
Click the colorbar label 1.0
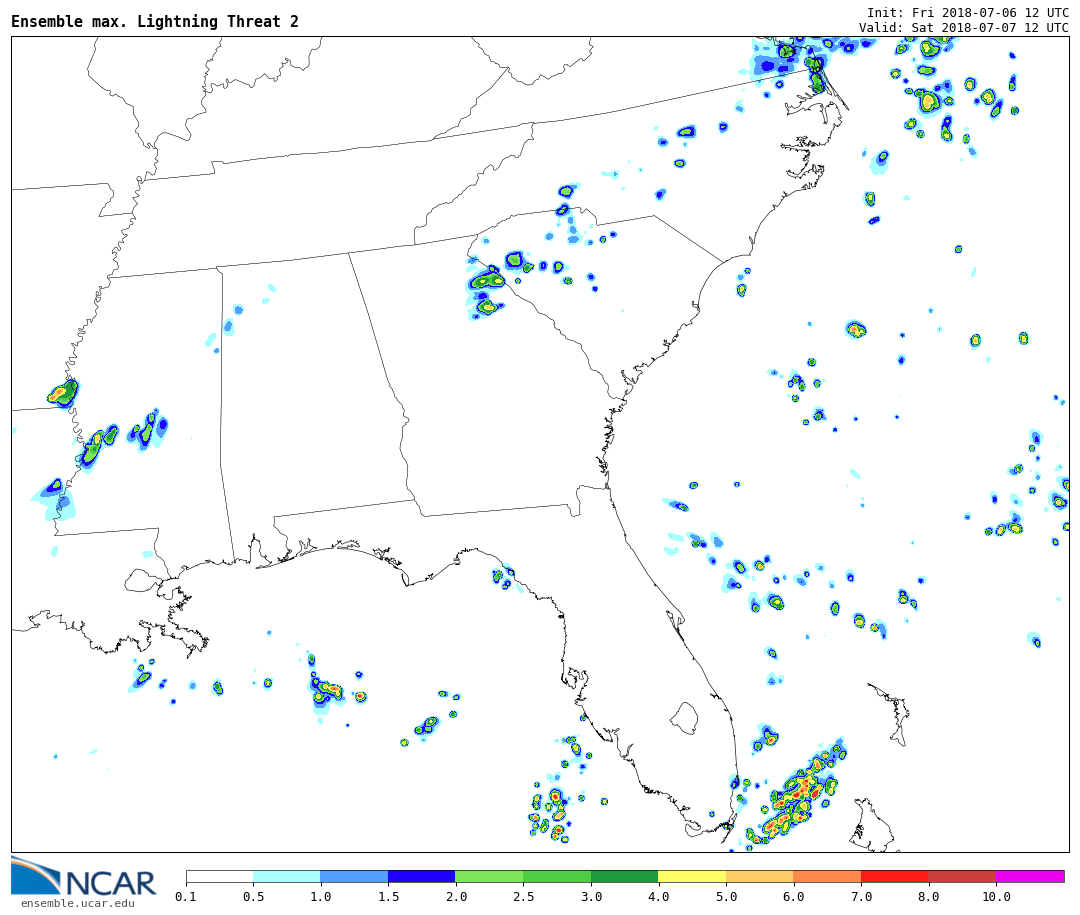[321, 896]
